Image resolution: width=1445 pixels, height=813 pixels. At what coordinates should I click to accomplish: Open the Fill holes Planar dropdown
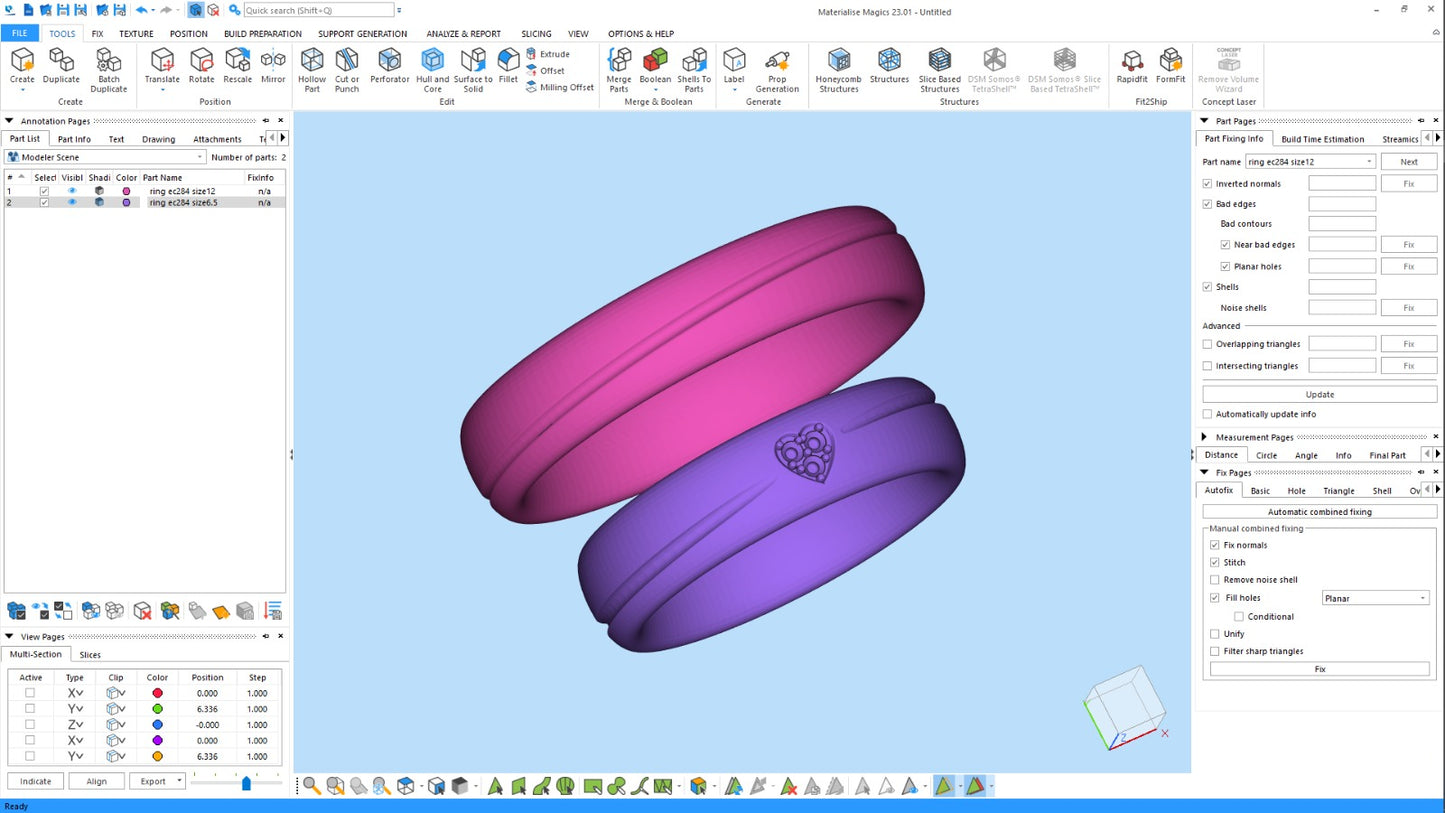(x=1375, y=598)
